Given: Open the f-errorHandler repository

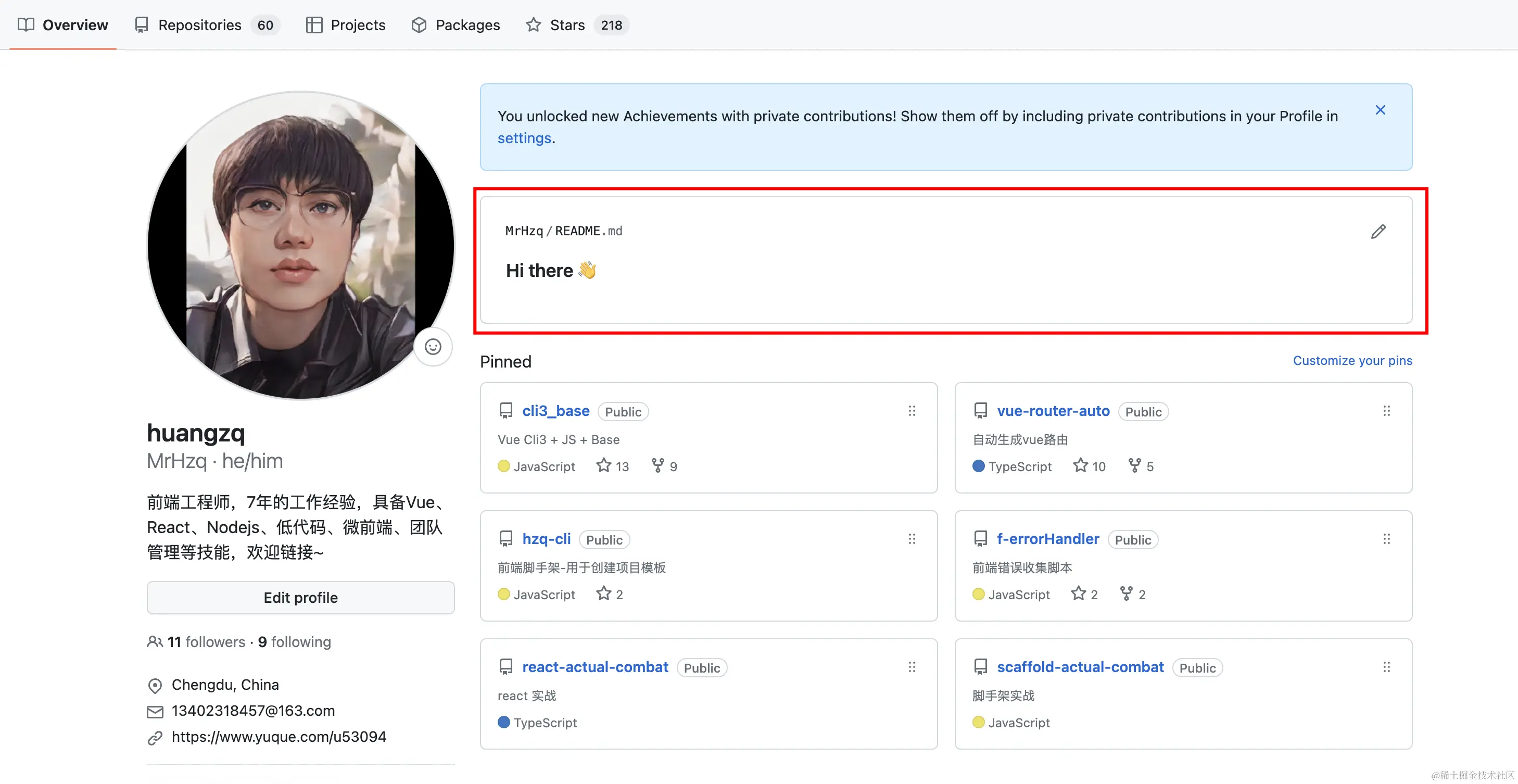Looking at the screenshot, I should tap(1048, 539).
